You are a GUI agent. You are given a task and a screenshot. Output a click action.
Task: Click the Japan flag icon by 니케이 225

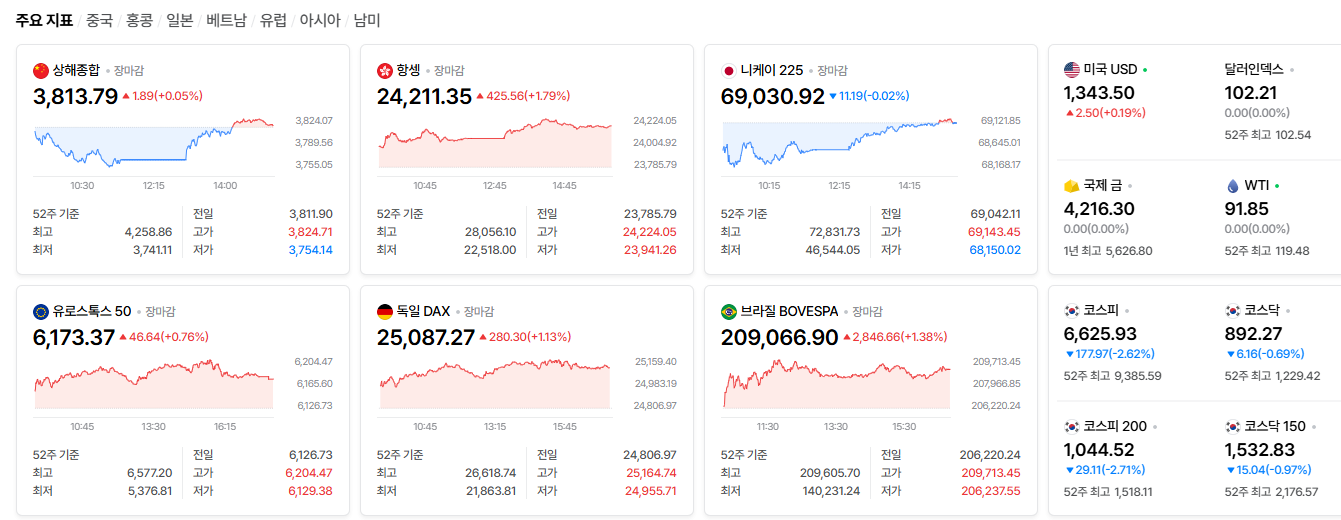click(729, 70)
